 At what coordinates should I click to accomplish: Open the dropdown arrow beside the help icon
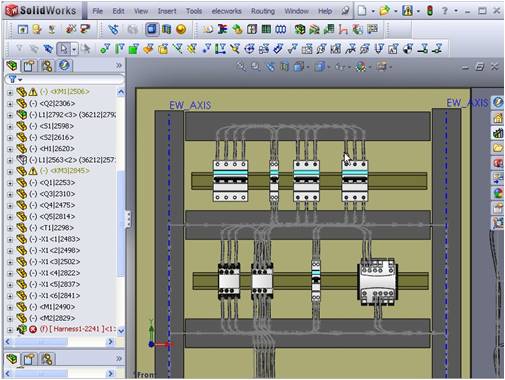tap(456, 12)
